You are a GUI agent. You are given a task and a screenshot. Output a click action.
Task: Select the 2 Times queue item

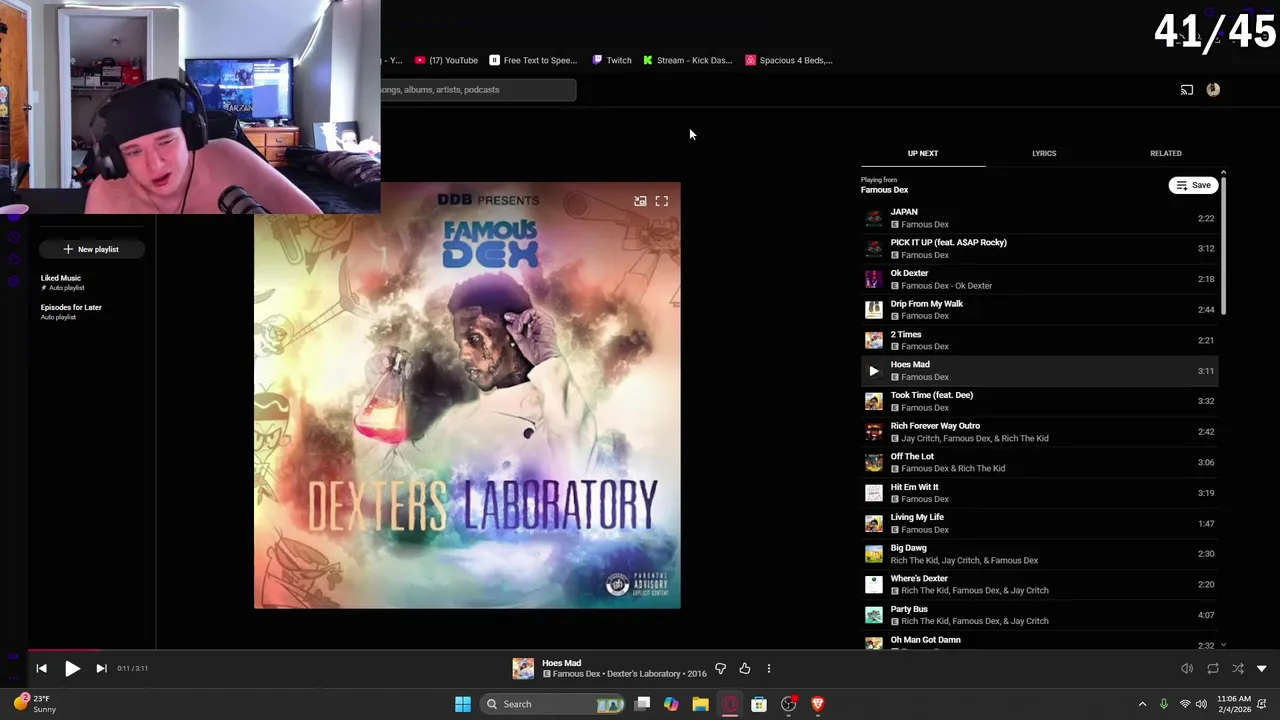pyautogui.click(x=1040, y=340)
